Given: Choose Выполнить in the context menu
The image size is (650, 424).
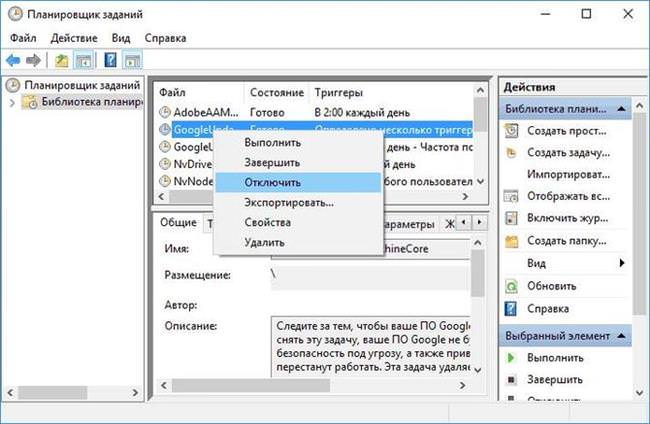Looking at the screenshot, I should (x=298, y=143).
